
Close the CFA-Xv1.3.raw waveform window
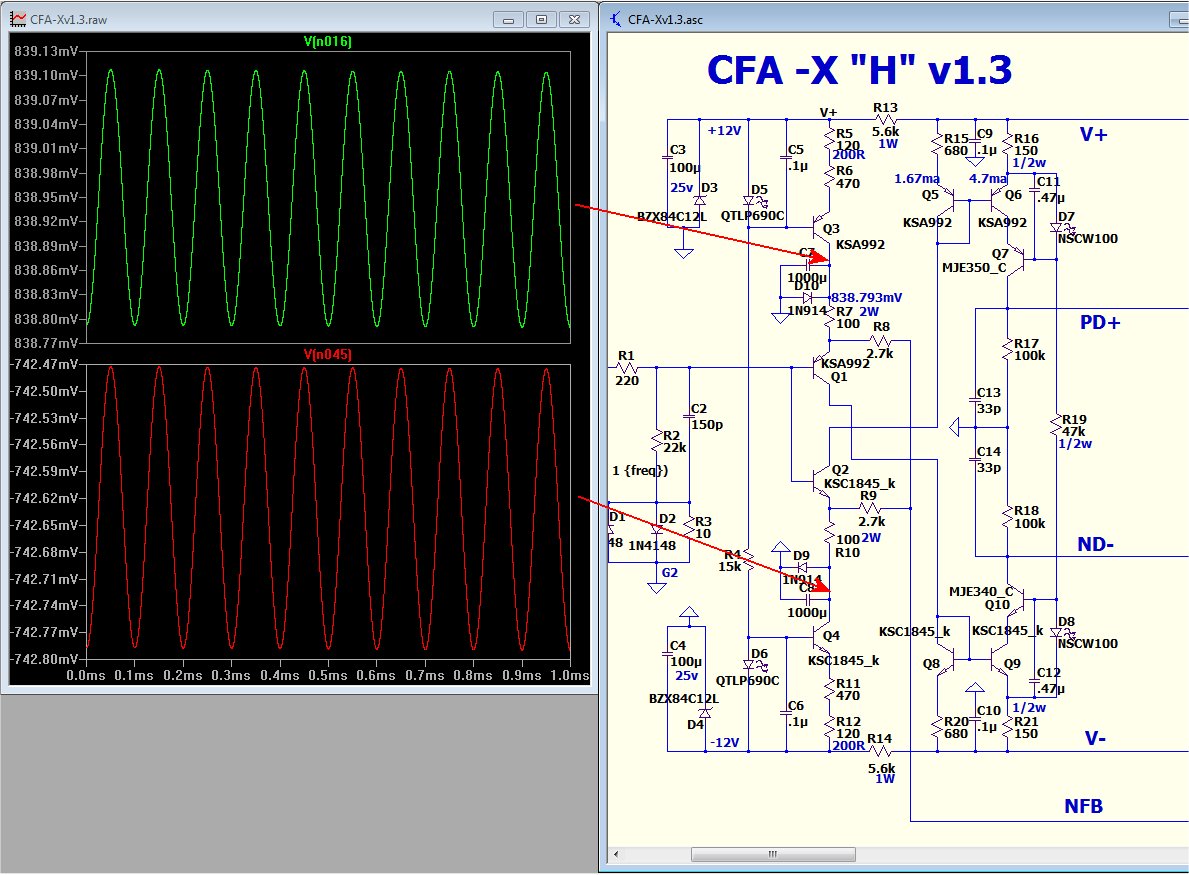coord(574,20)
